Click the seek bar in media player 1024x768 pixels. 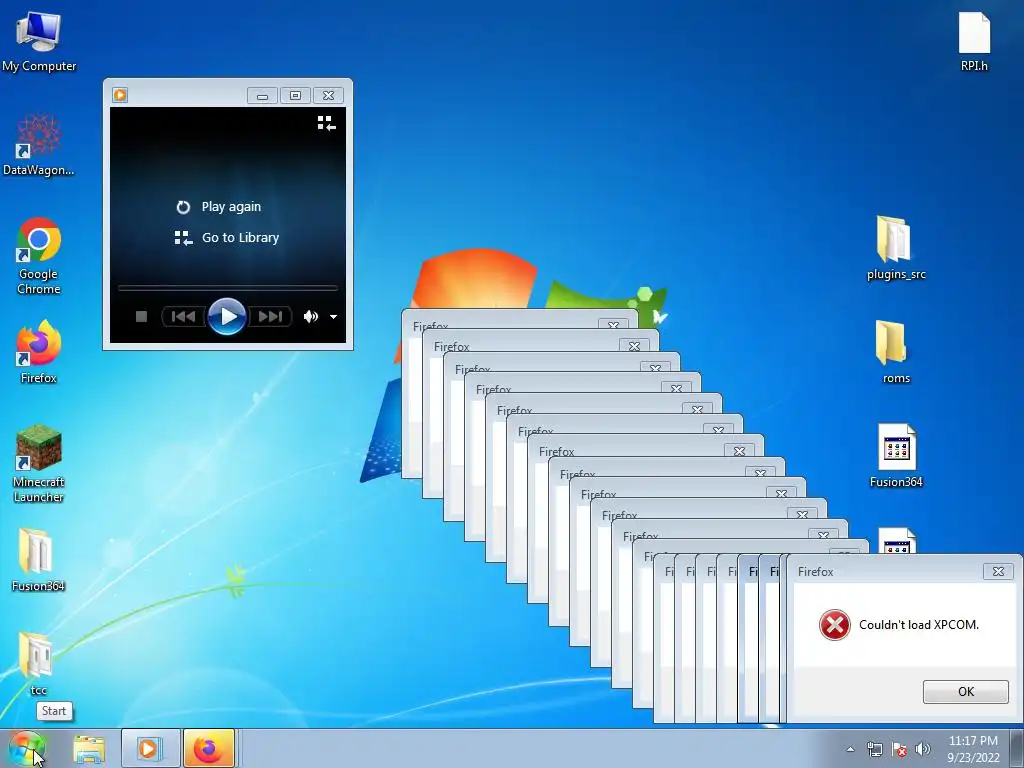click(x=227, y=287)
